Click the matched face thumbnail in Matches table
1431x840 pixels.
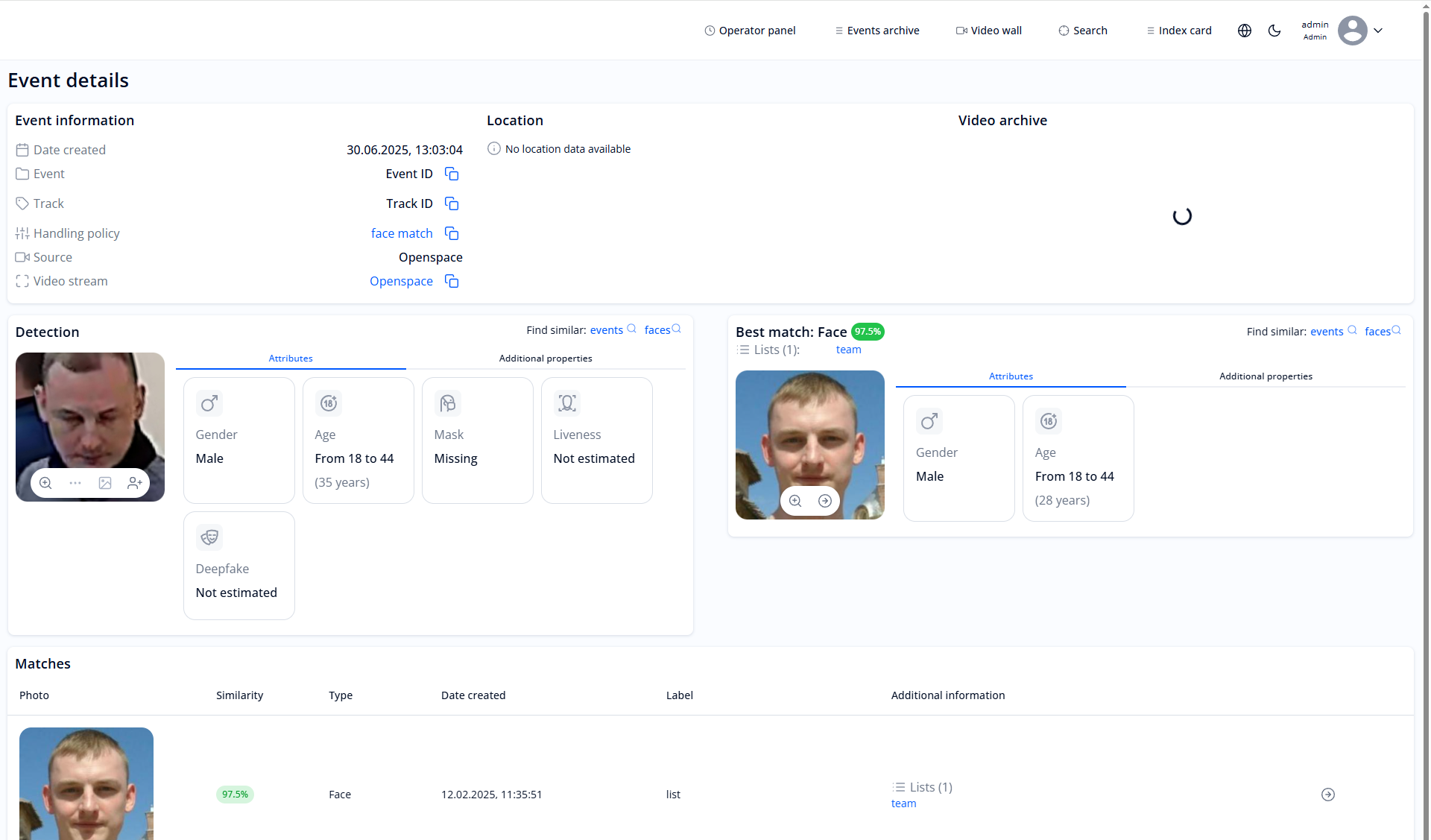[x=86, y=784]
